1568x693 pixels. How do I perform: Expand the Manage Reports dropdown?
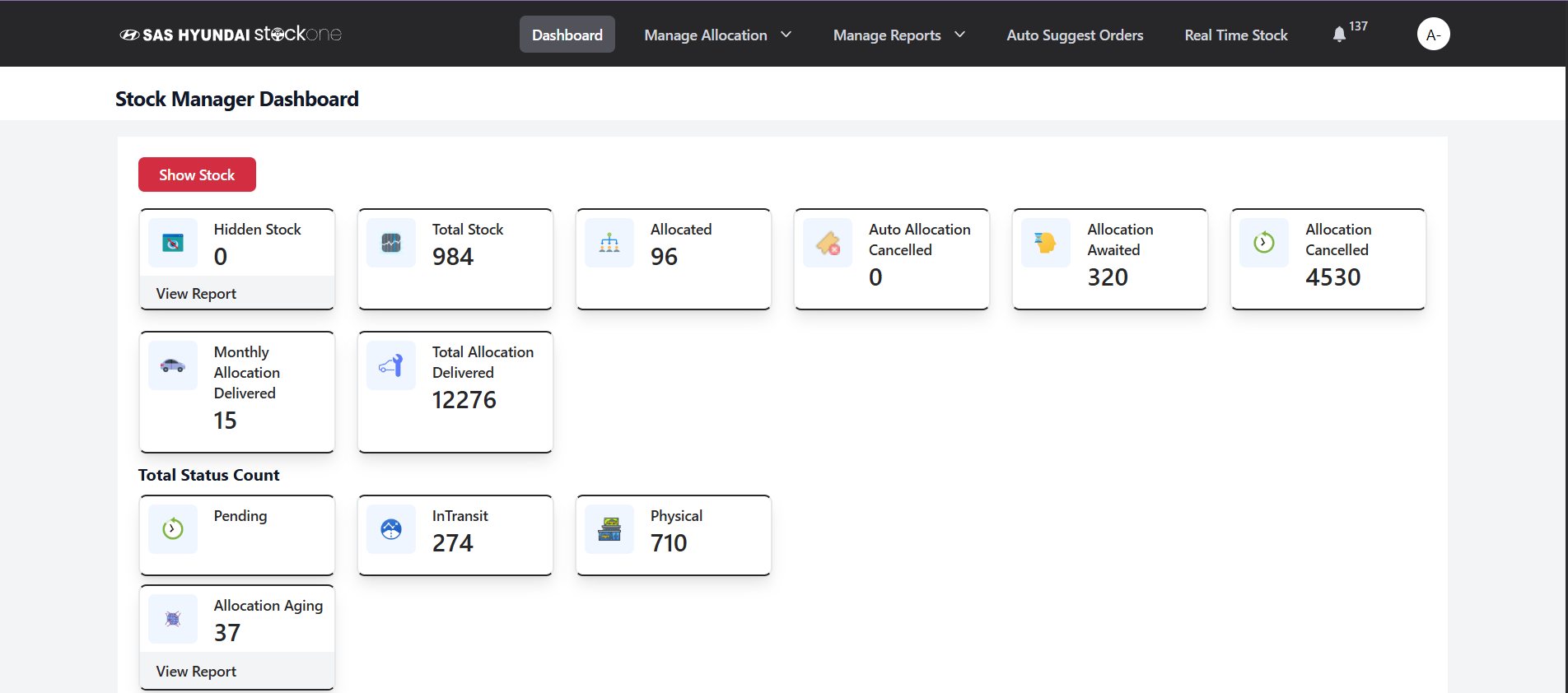point(898,35)
